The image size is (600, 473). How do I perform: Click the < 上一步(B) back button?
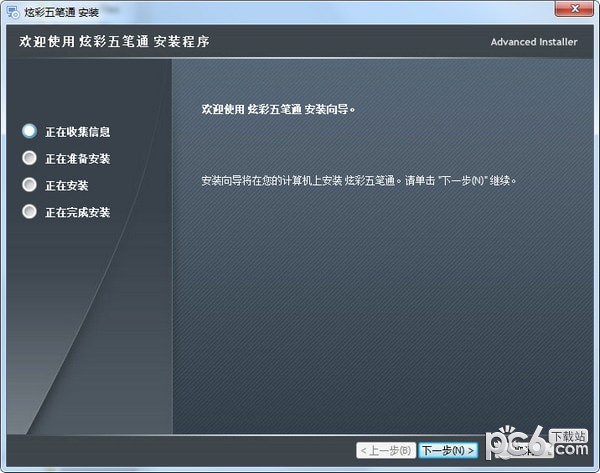386,451
